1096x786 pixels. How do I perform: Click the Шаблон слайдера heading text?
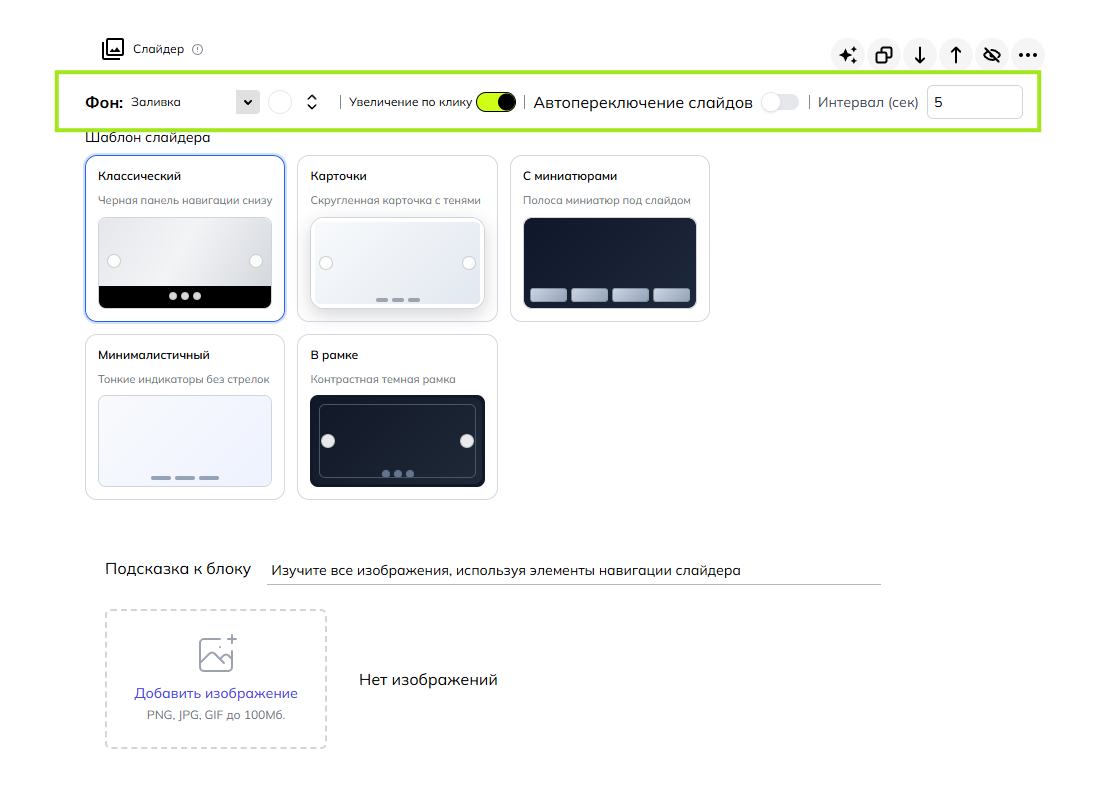pyautogui.click(x=147, y=138)
